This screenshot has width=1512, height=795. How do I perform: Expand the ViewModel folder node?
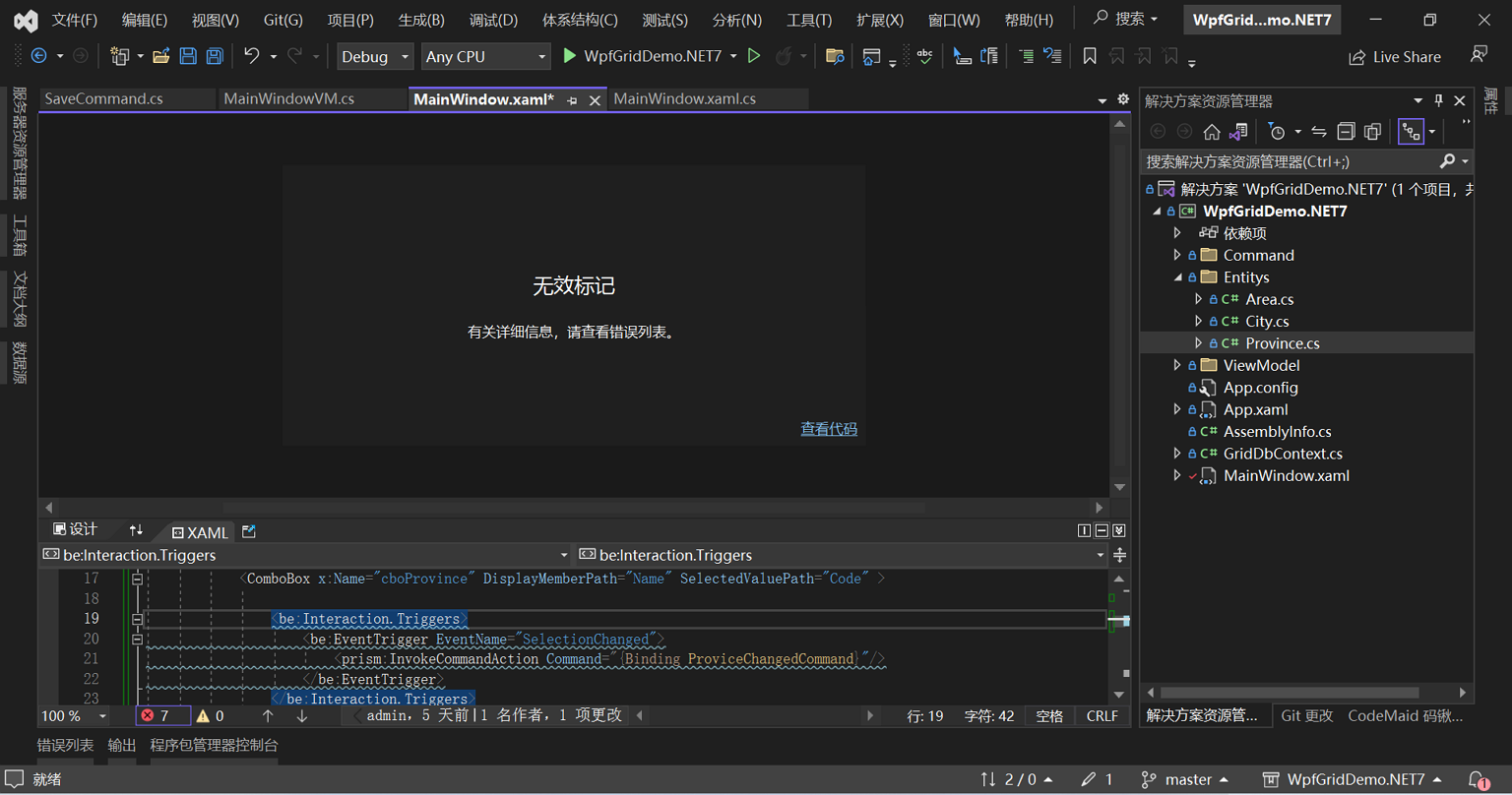[x=1177, y=365]
